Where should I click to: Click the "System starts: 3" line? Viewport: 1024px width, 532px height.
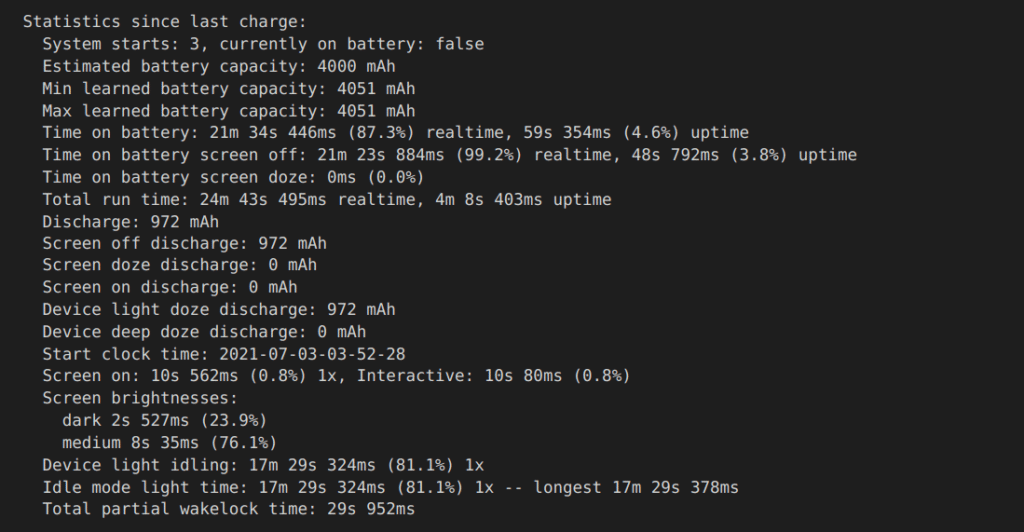263,44
